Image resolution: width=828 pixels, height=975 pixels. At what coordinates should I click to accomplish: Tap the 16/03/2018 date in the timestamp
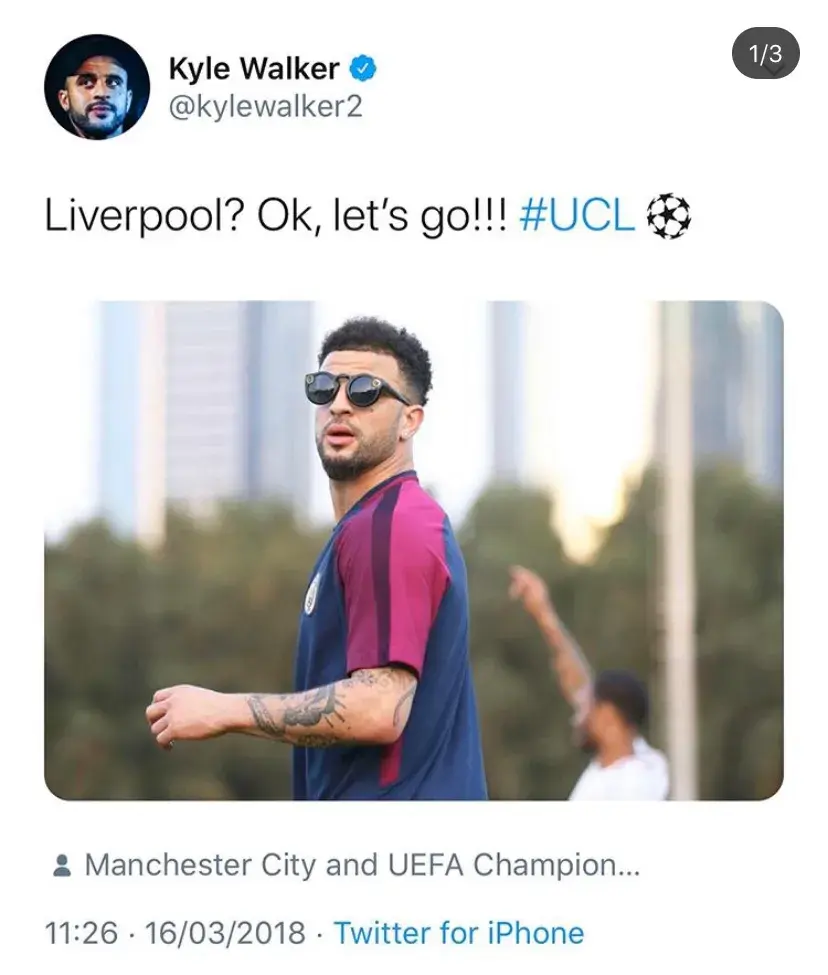click(x=224, y=933)
